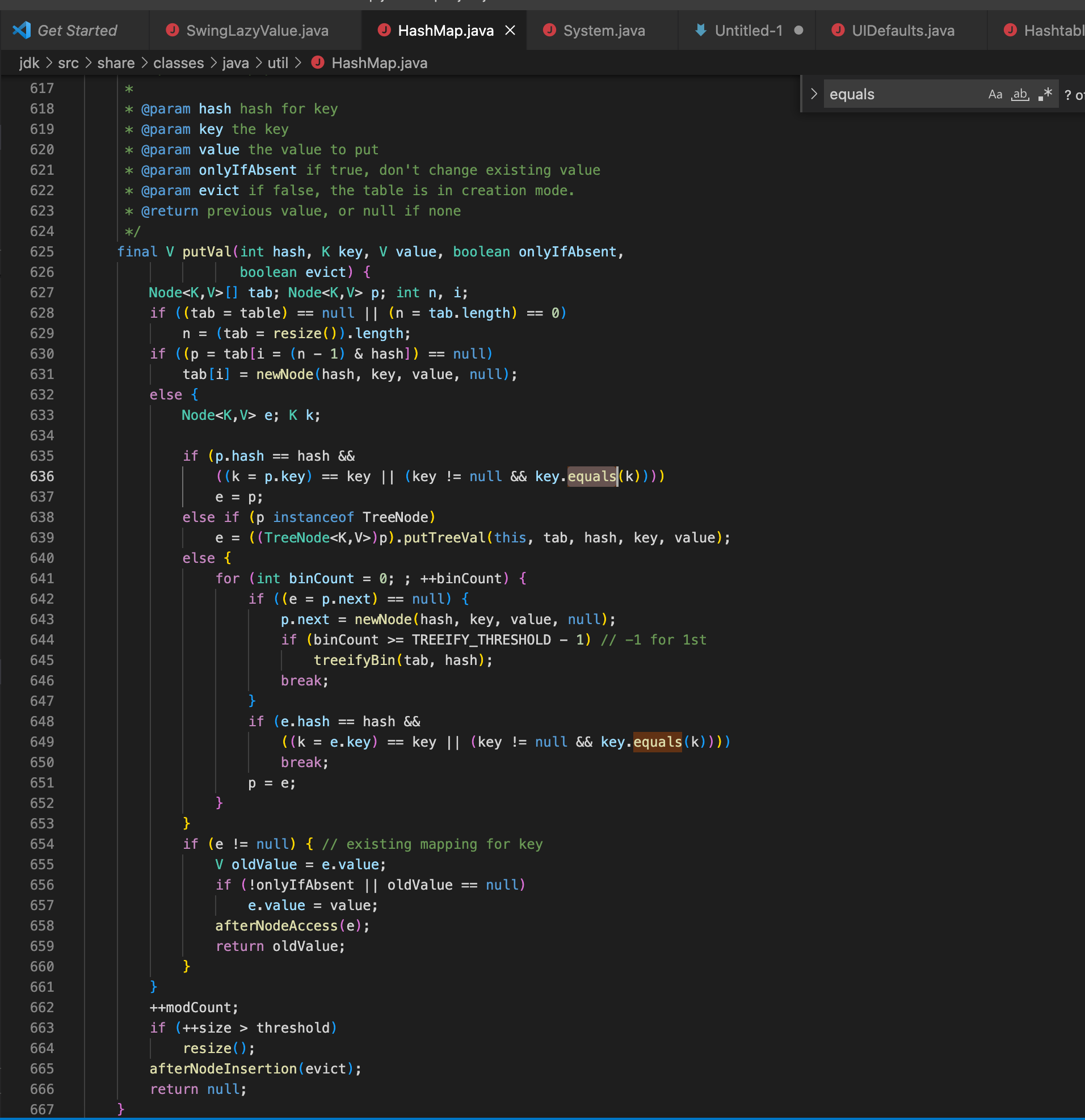This screenshot has height=1120, width=1085.
Task: Click newNode on line 631
Action: [285, 375]
